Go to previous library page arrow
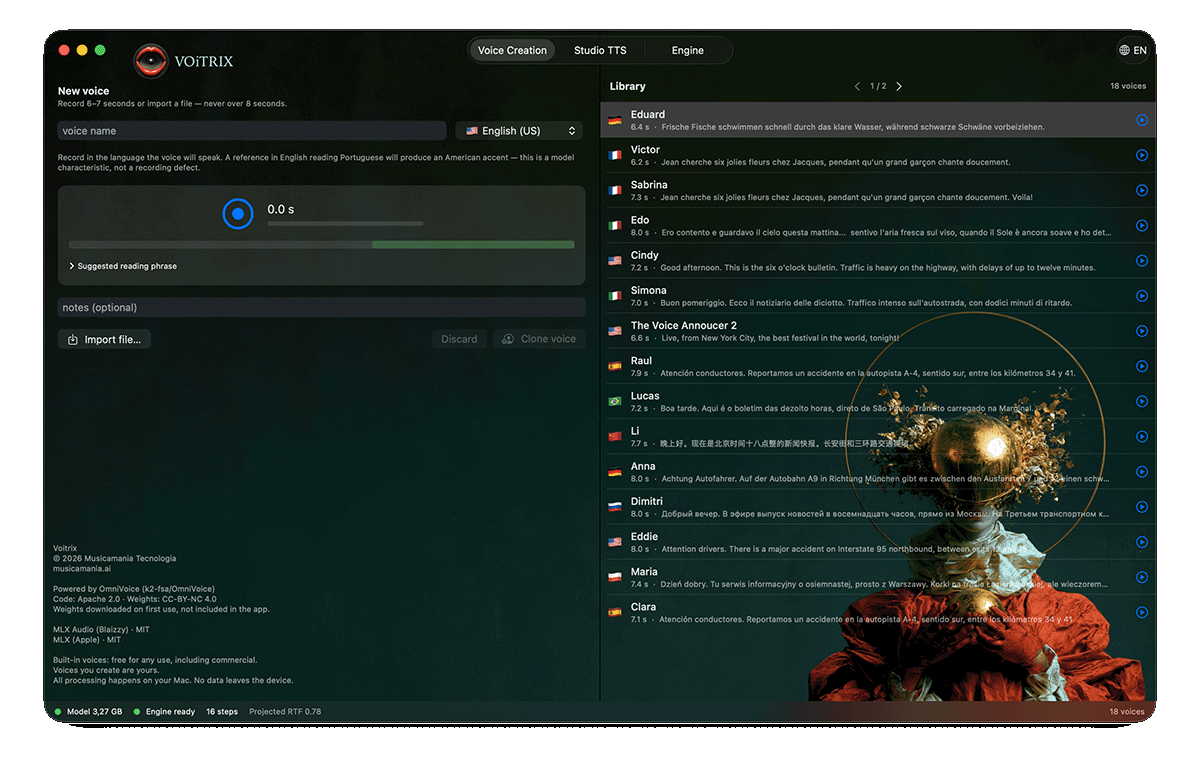 (857, 86)
